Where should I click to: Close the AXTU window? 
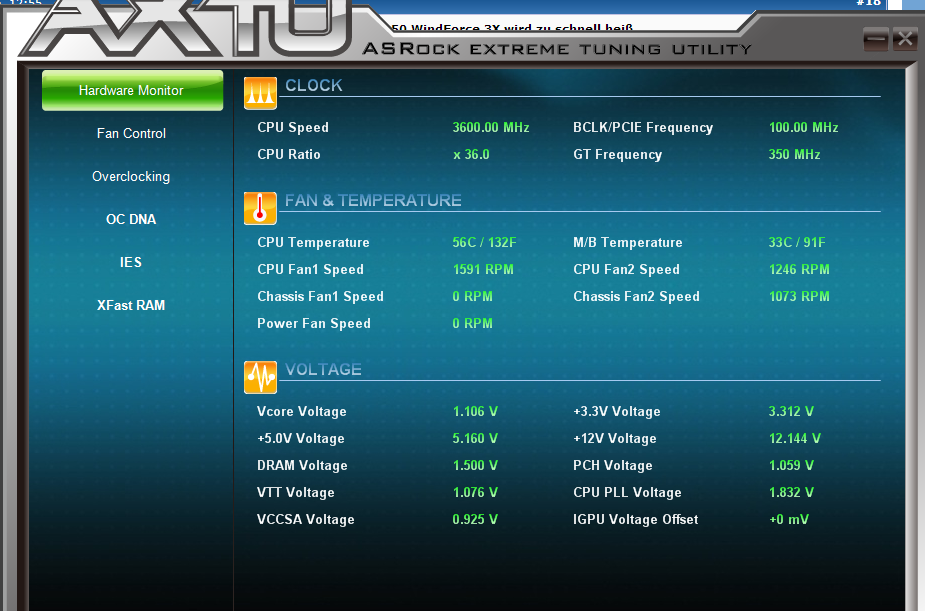coord(905,40)
